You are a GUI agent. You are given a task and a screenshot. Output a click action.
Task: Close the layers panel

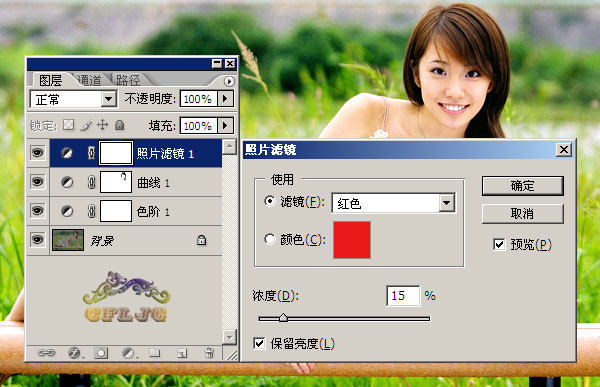pyautogui.click(x=230, y=64)
